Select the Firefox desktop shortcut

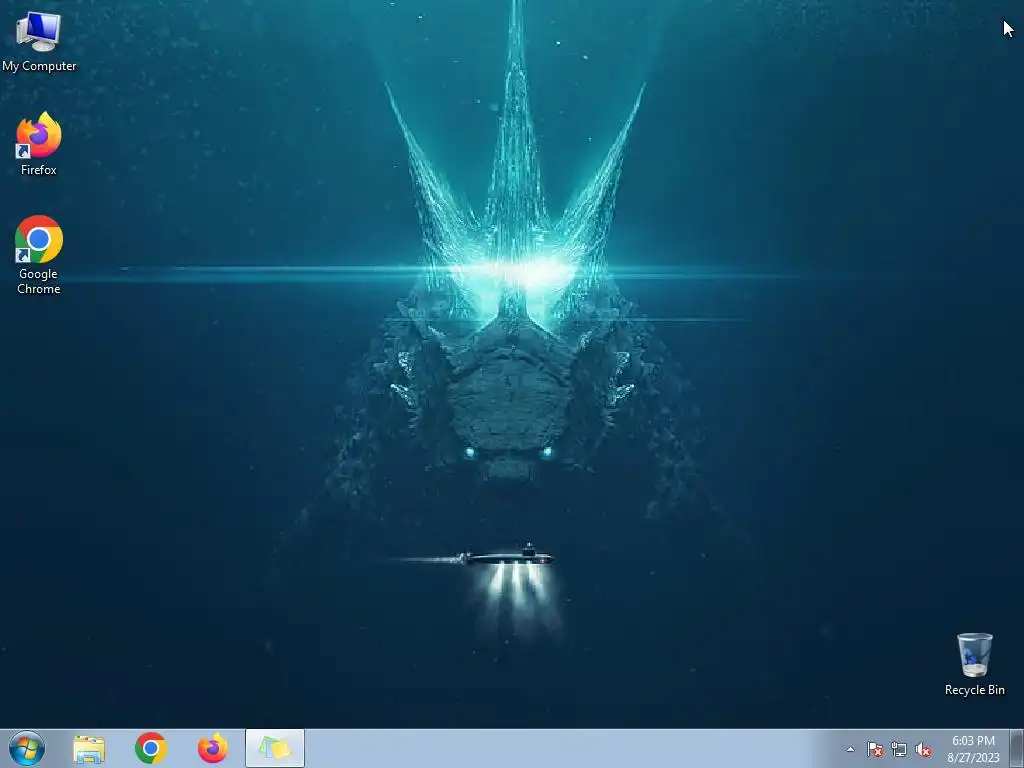pyautogui.click(x=39, y=144)
